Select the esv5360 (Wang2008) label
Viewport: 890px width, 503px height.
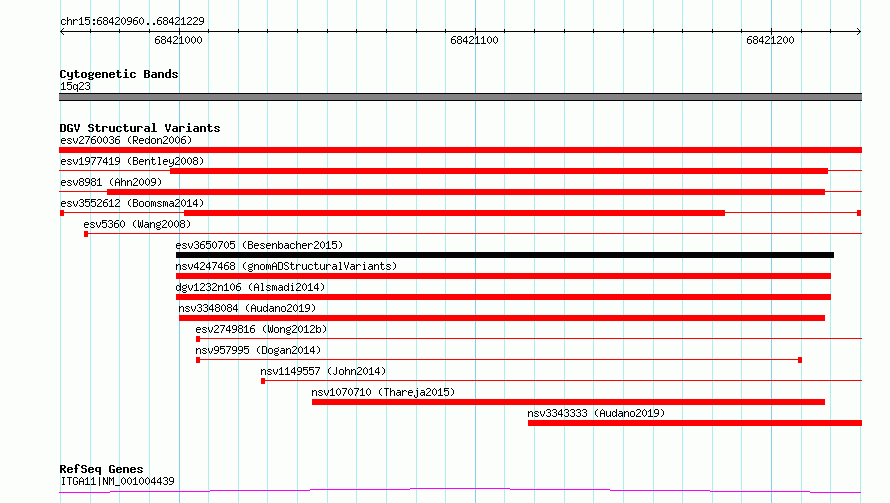(x=137, y=224)
